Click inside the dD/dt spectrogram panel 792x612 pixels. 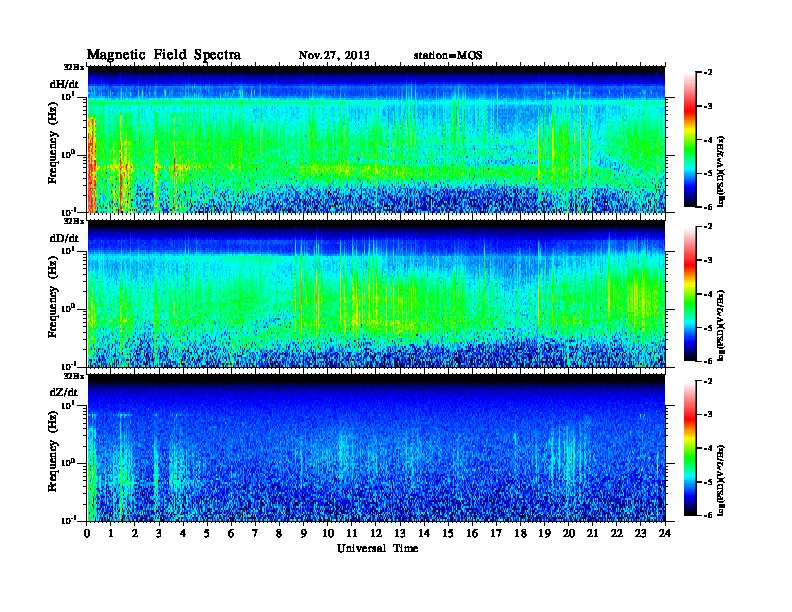pos(376,294)
